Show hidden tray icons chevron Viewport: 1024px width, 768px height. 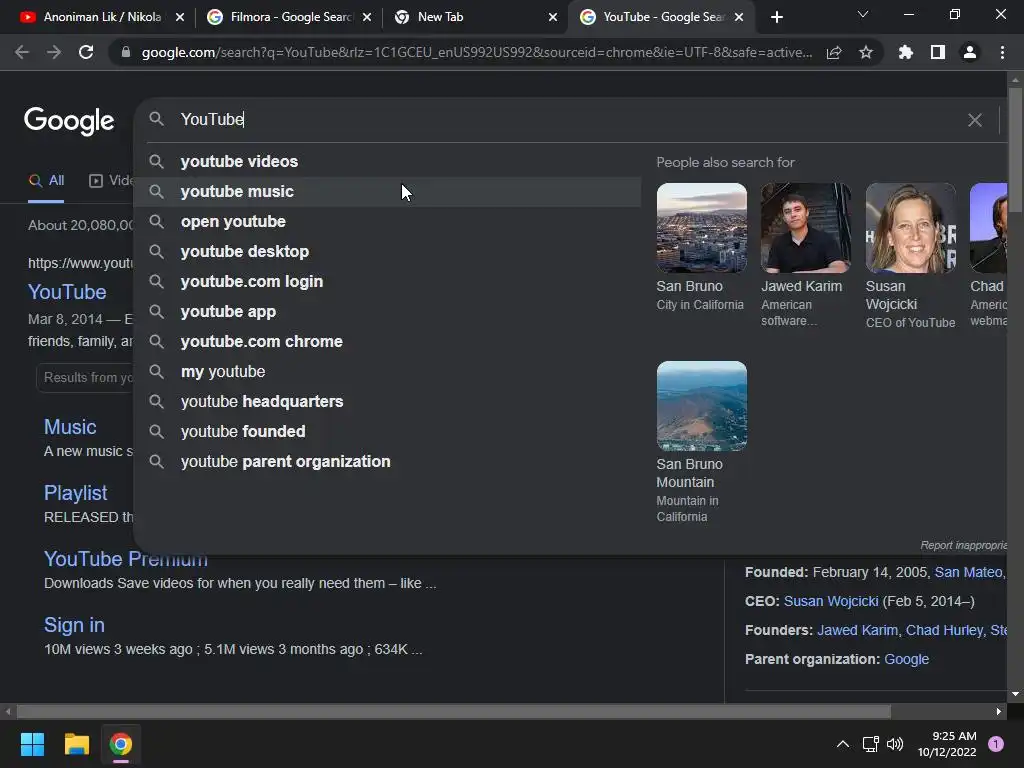pos(842,744)
